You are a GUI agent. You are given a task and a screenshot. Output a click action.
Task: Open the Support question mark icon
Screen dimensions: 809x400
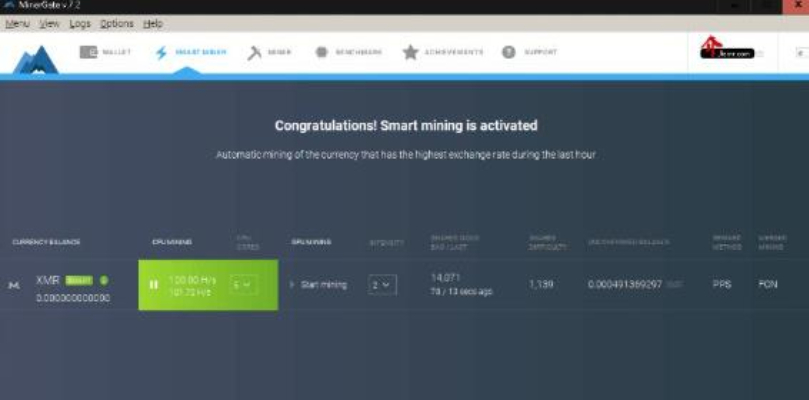point(509,52)
